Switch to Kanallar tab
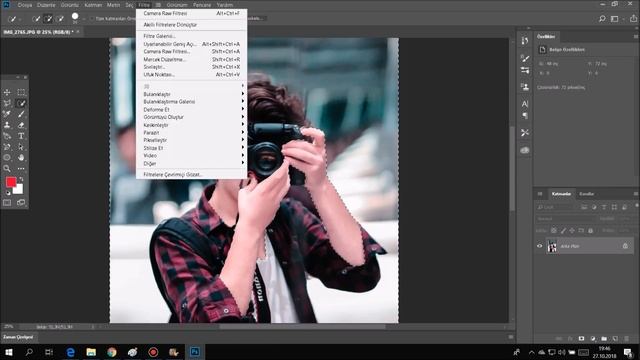Image resolution: width=640 pixels, height=360 pixels. (x=587, y=194)
